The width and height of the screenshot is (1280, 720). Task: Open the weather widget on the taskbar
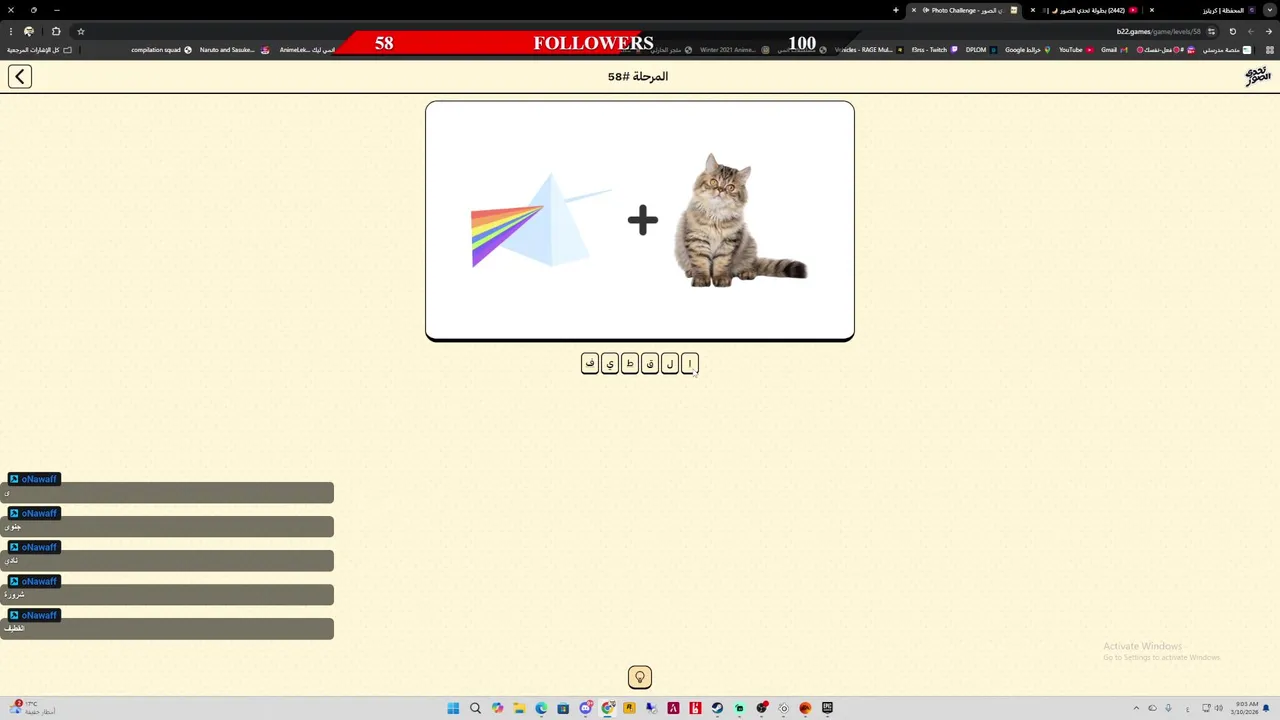(32, 708)
